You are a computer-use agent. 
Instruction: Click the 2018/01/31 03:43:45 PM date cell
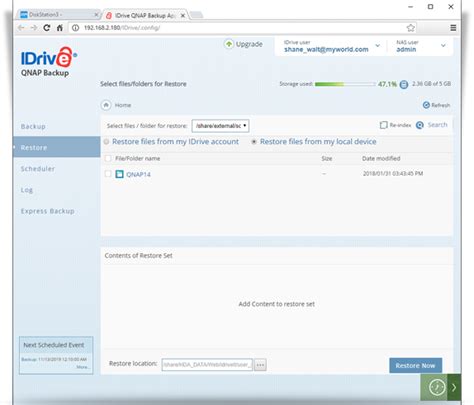393,174
